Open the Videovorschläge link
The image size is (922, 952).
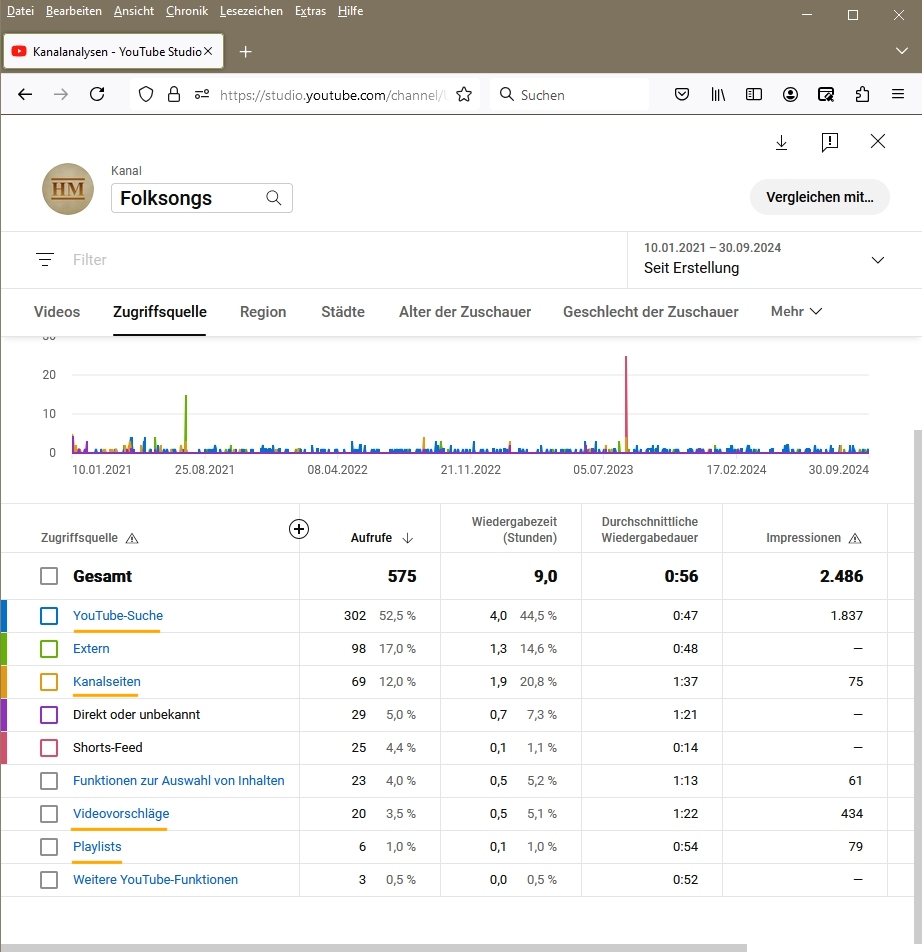point(121,814)
